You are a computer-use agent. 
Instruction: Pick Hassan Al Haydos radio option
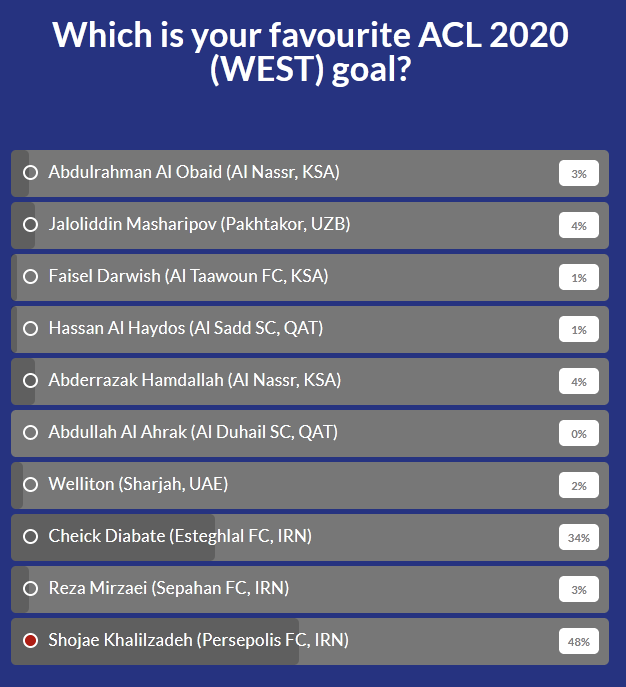[x=30, y=329]
